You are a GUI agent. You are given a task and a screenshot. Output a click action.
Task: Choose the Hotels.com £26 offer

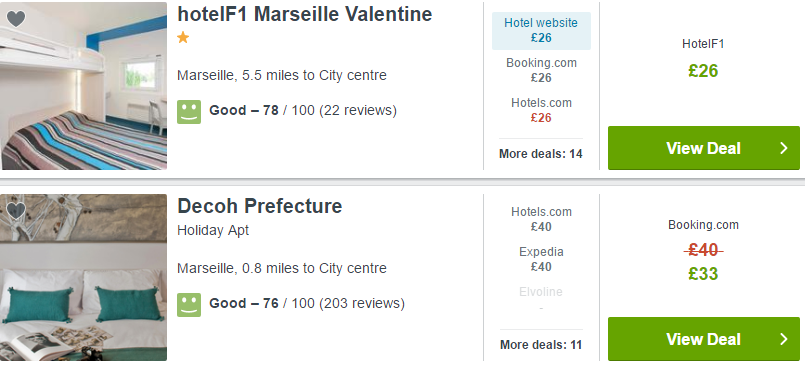(x=541, y=110)
